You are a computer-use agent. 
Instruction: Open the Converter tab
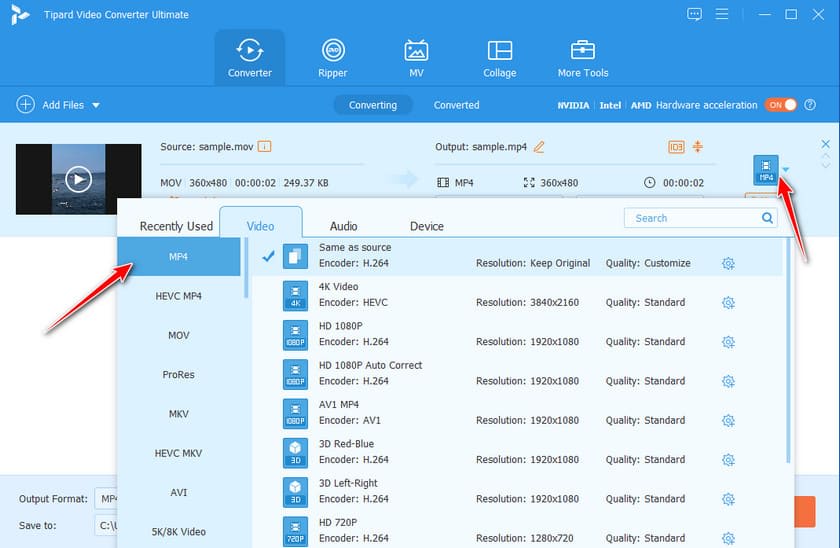click(x=250, y=58)
